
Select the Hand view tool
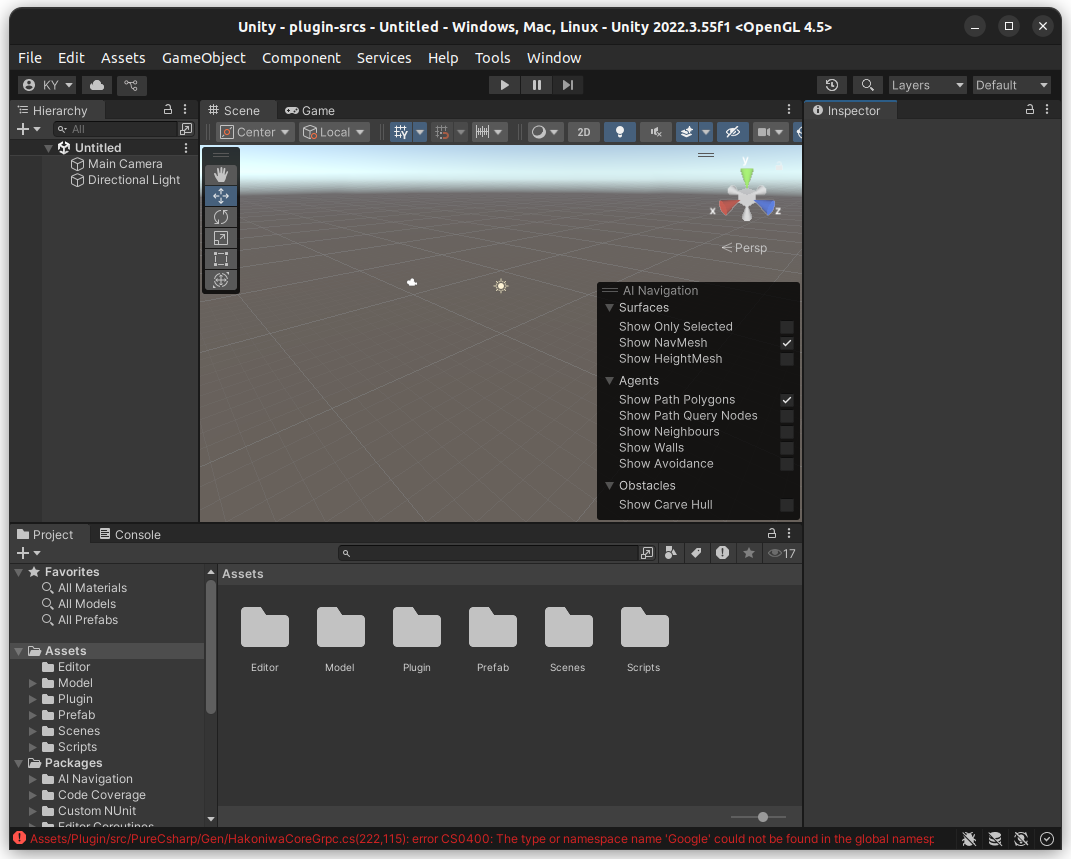[x=221, y=175]
